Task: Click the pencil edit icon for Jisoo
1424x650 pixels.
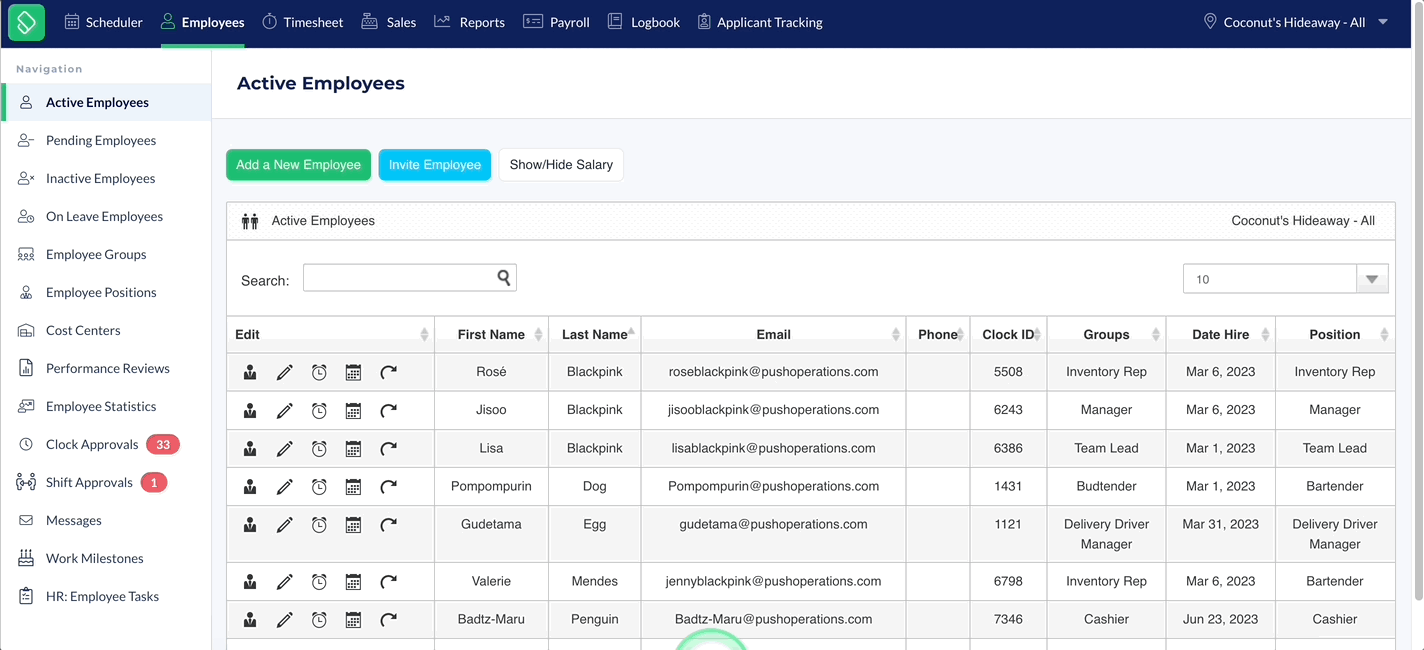Action: 285,410
